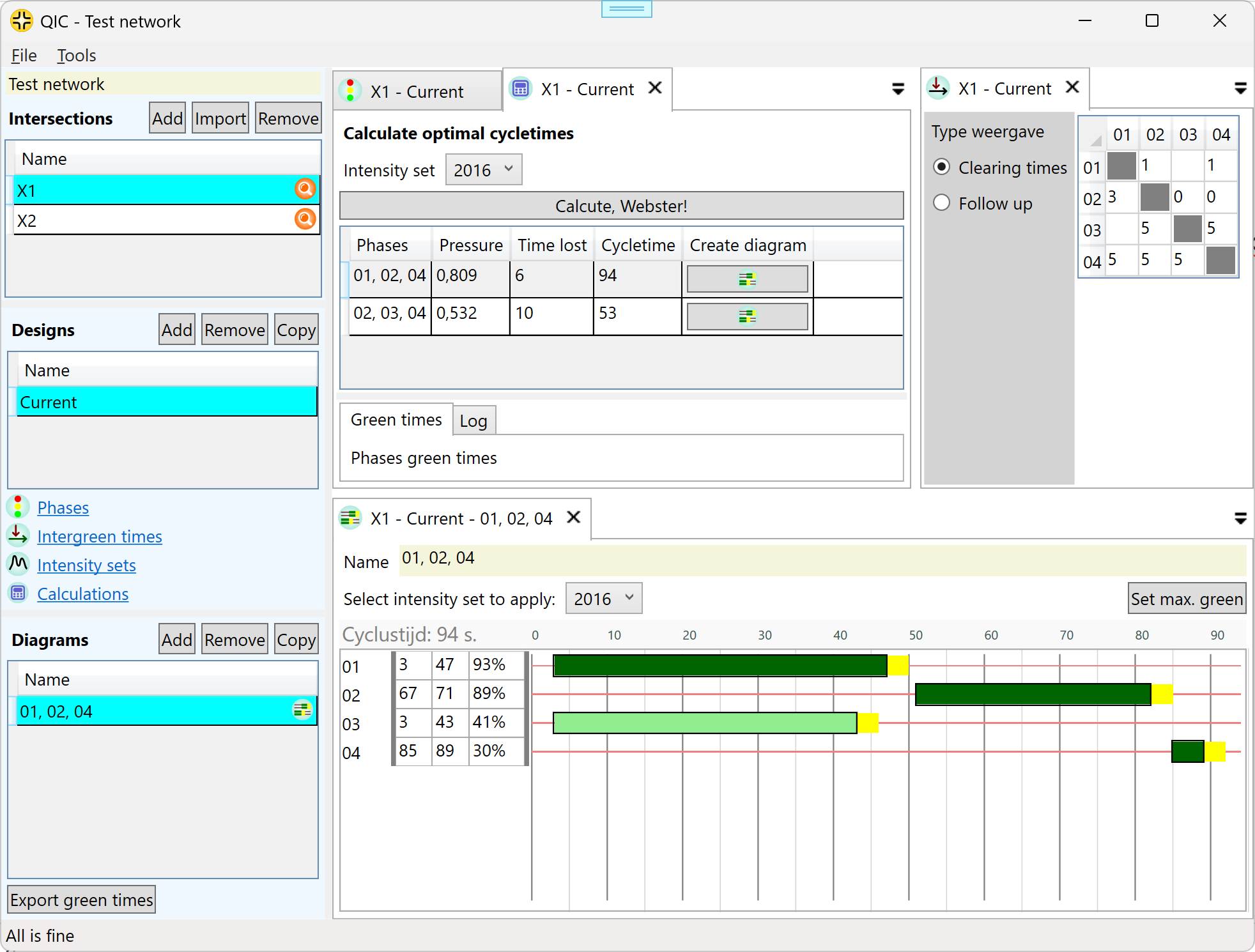Click intergreen cell row 02 column 01 value 3
Screen dimensions: 1255x952
click(x=1121, y=197)
